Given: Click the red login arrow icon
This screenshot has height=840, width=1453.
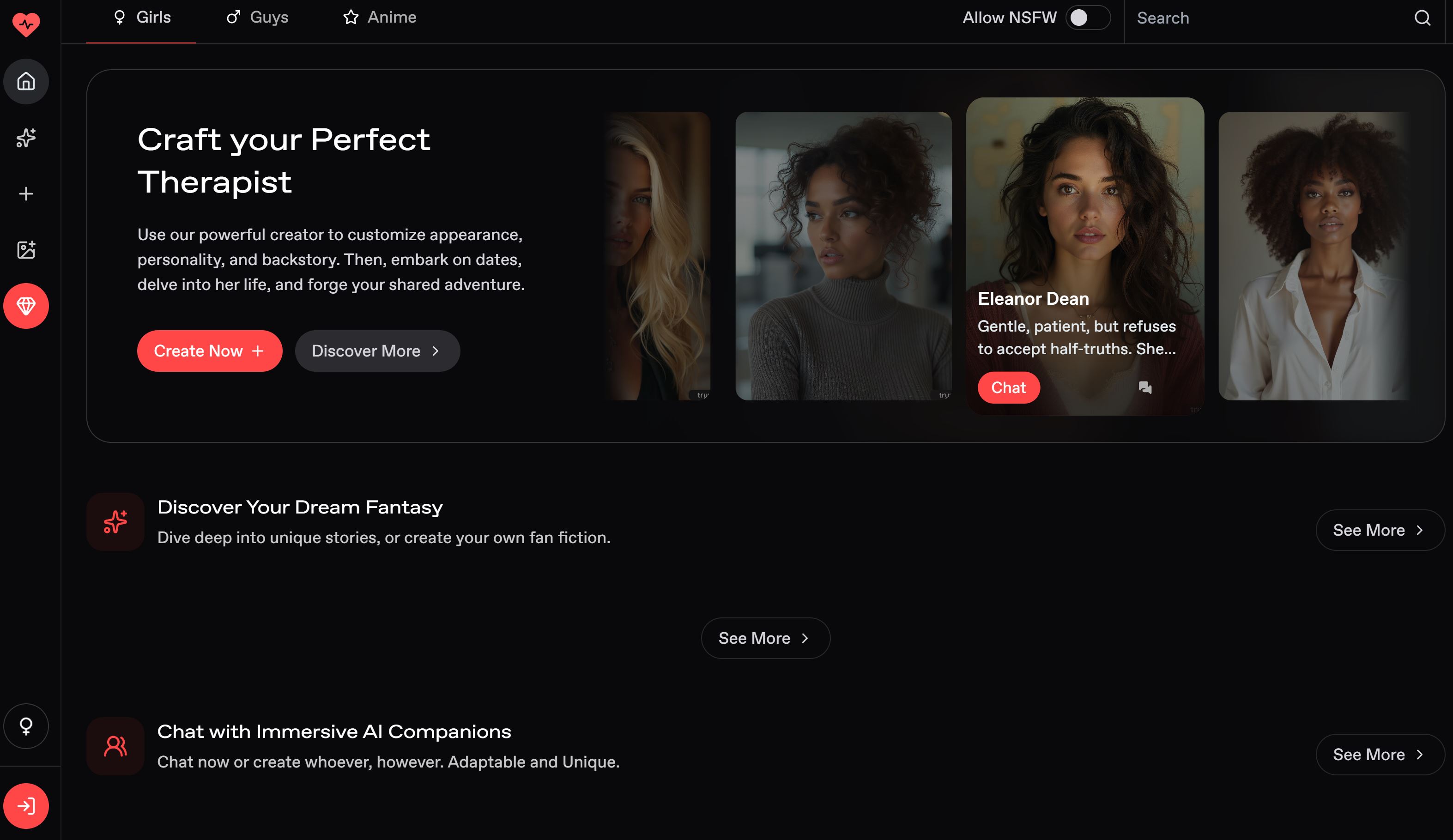Looking at the screenshot, I should tap(26, 805).
